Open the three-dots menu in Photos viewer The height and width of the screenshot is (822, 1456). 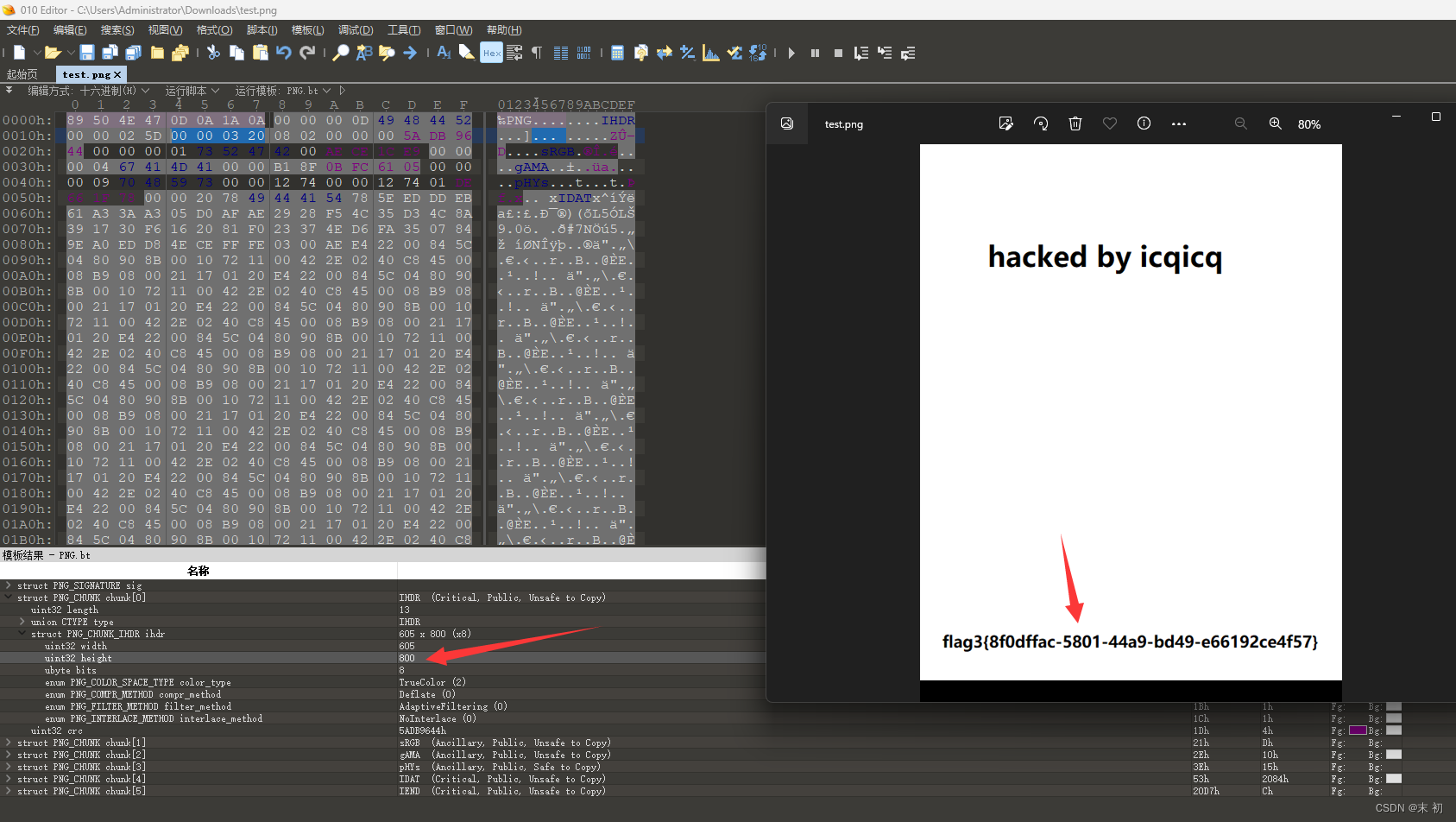click(x=1179, y=123)
